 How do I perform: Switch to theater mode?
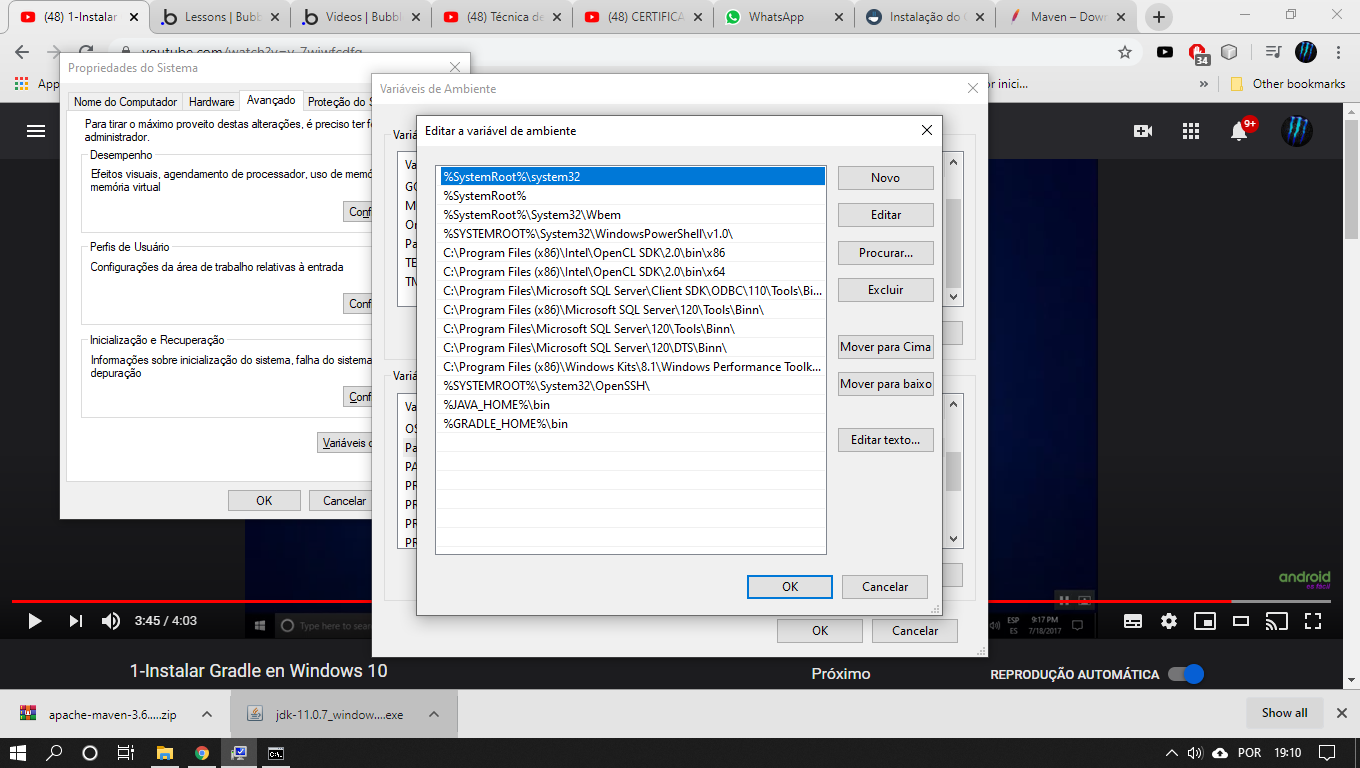click(x=1241, y=621)
